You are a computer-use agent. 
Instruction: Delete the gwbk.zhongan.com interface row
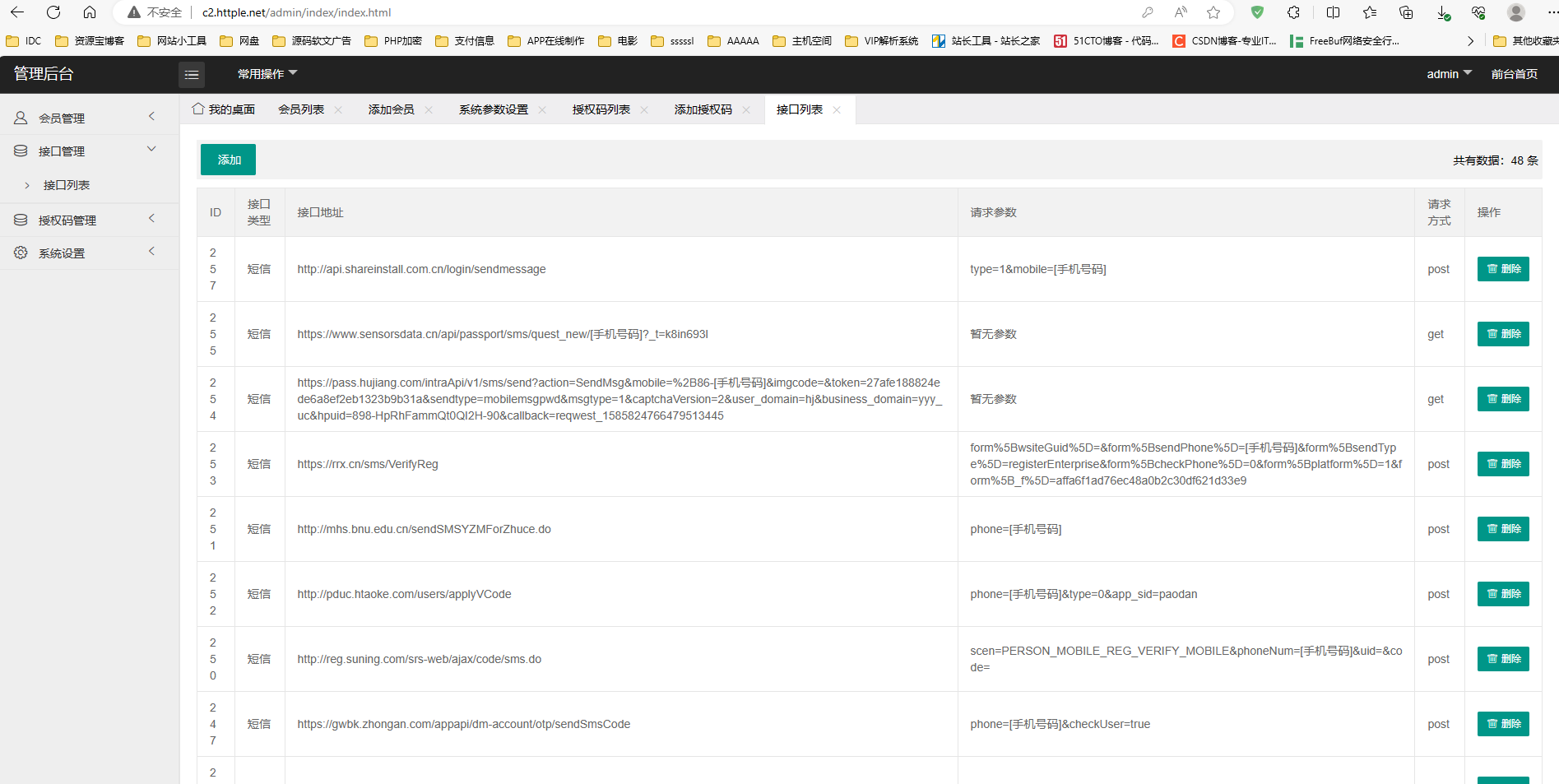1503,724
